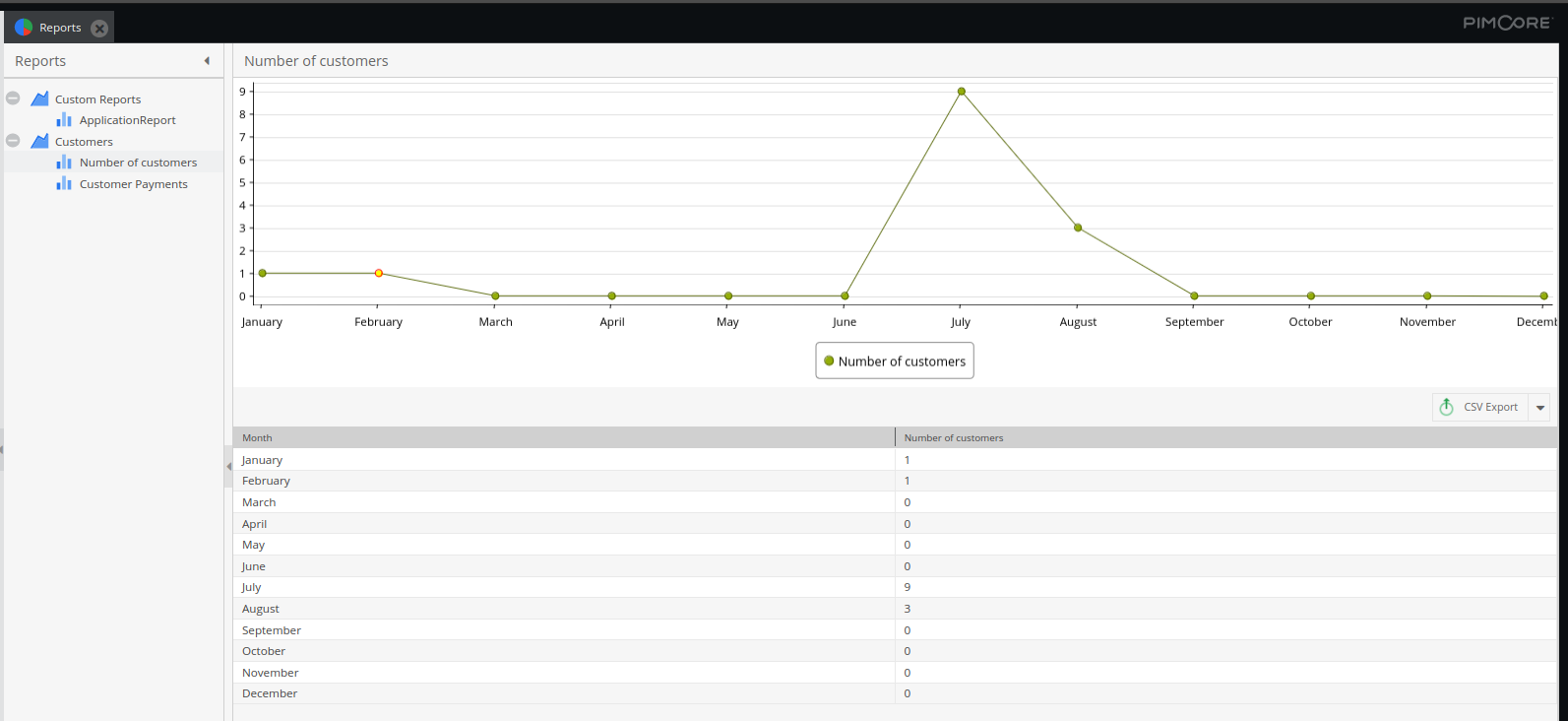Screen dimensions: 1568x721
Task: Click the Pimcore logo
Action: click(1507, 23)
